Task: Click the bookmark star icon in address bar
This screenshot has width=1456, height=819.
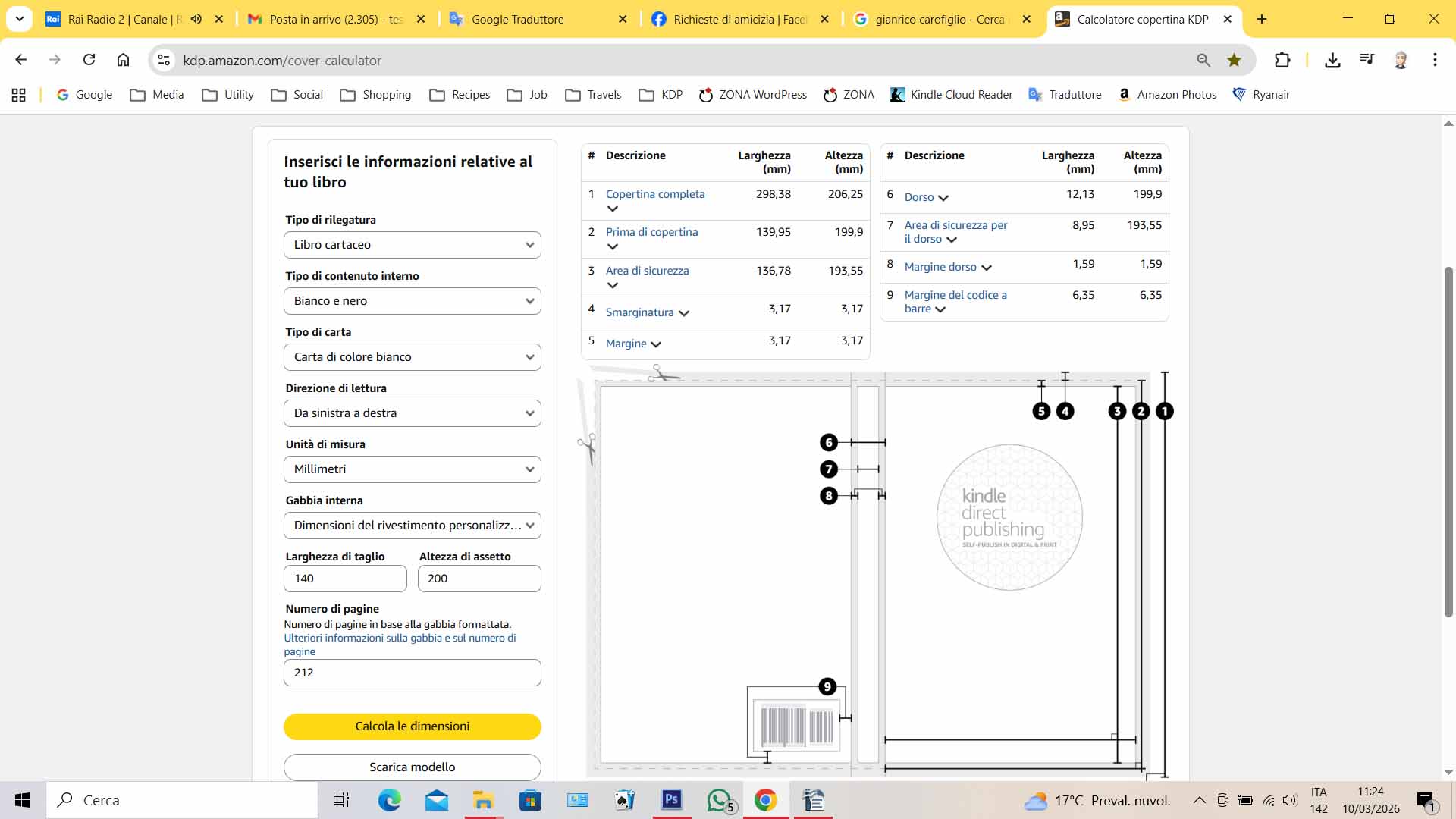Action: (x=1234, y=60)
